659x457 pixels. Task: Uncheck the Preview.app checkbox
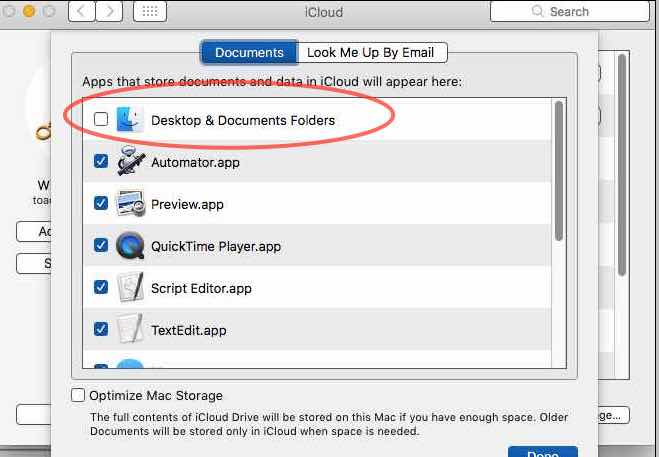pos(101,203)
